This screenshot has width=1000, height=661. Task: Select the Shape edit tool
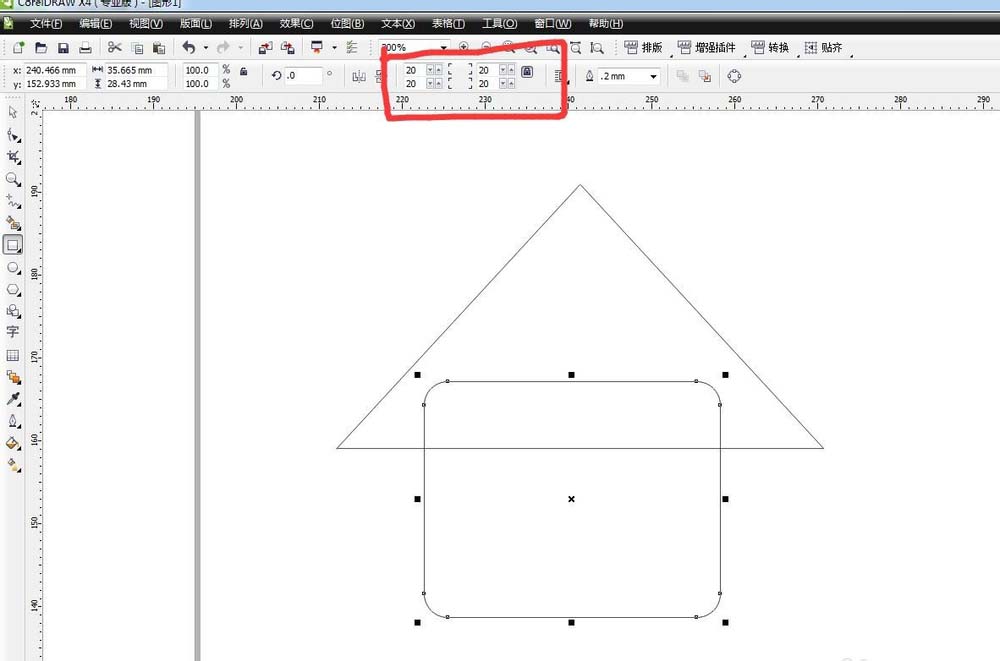tap(13, 135)
